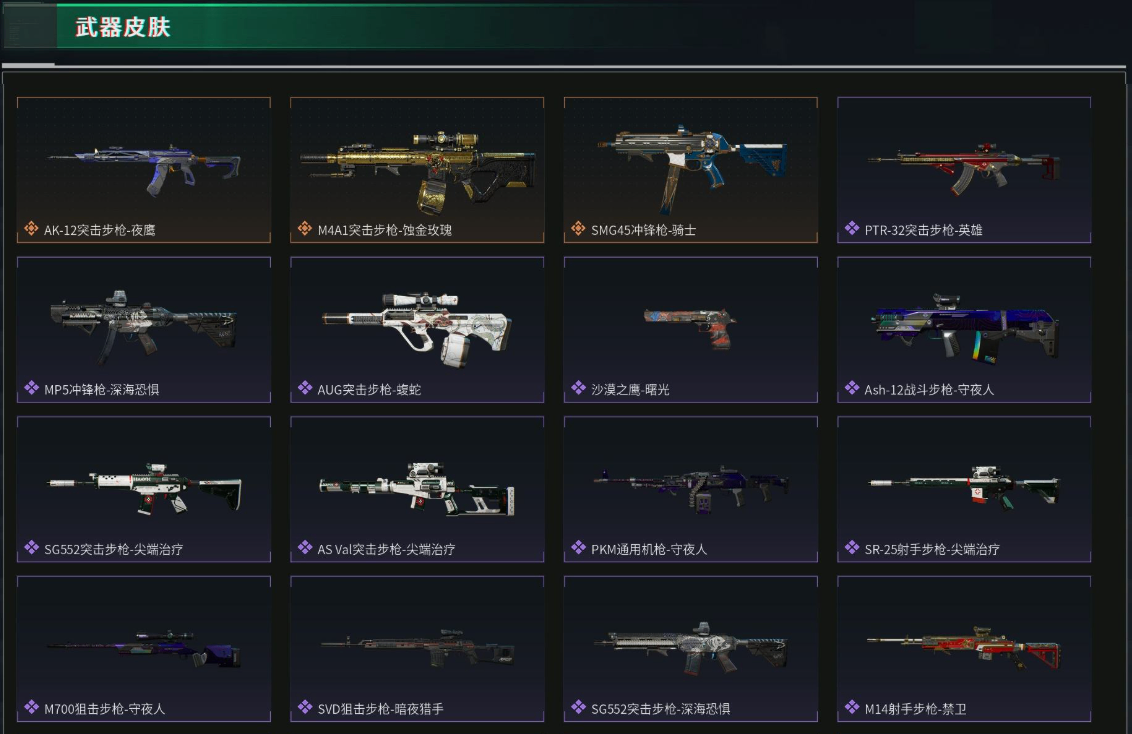The image size is (1132, 734).
Task: Click the purple diamond icon beside MP5冲锋枪-深海恐惧
Action: click(x=31, y=388)
